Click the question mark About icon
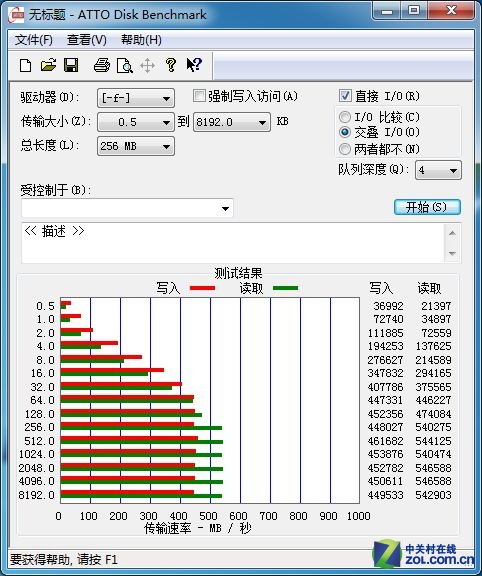Viewport: 482px width, 576px height. pos(170,65)
